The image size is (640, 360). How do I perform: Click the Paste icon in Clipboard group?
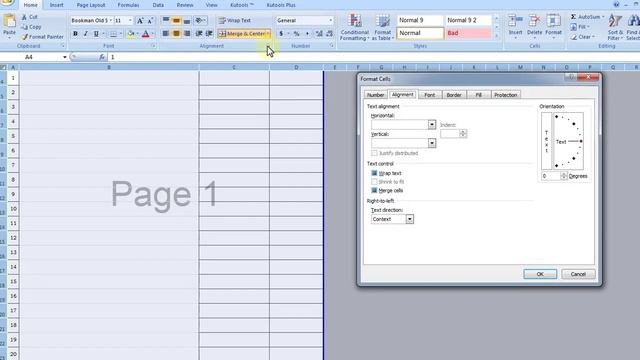9,20
